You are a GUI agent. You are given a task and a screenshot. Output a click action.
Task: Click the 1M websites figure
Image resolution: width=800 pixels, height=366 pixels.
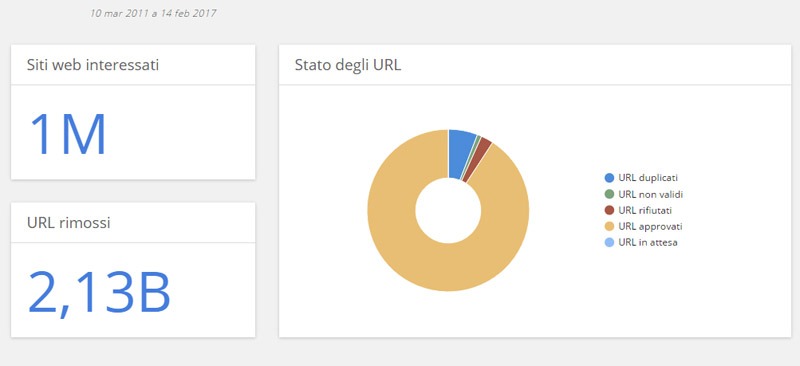(67, 134)
